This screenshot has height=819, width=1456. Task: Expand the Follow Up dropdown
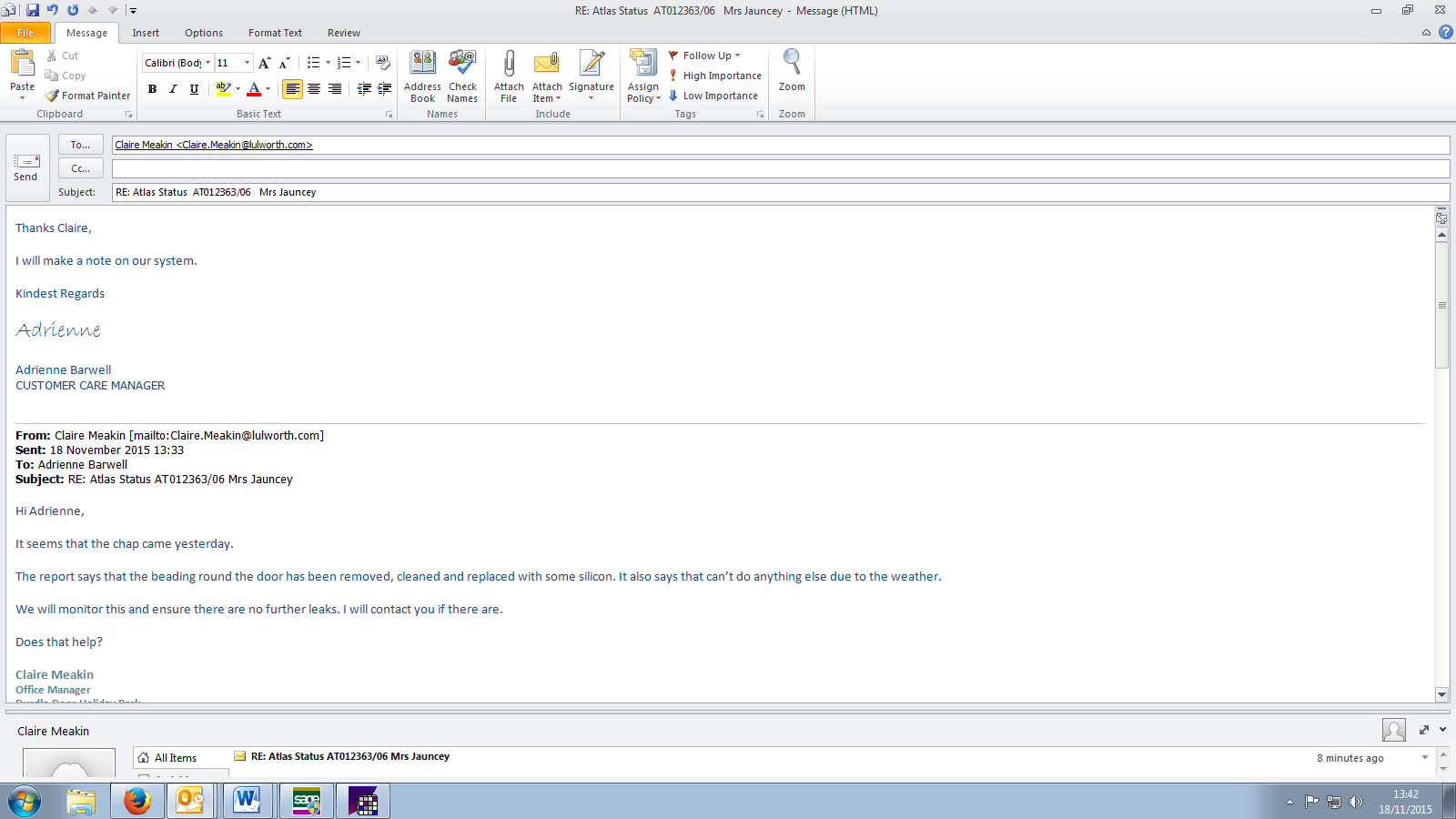click(737, 56)
